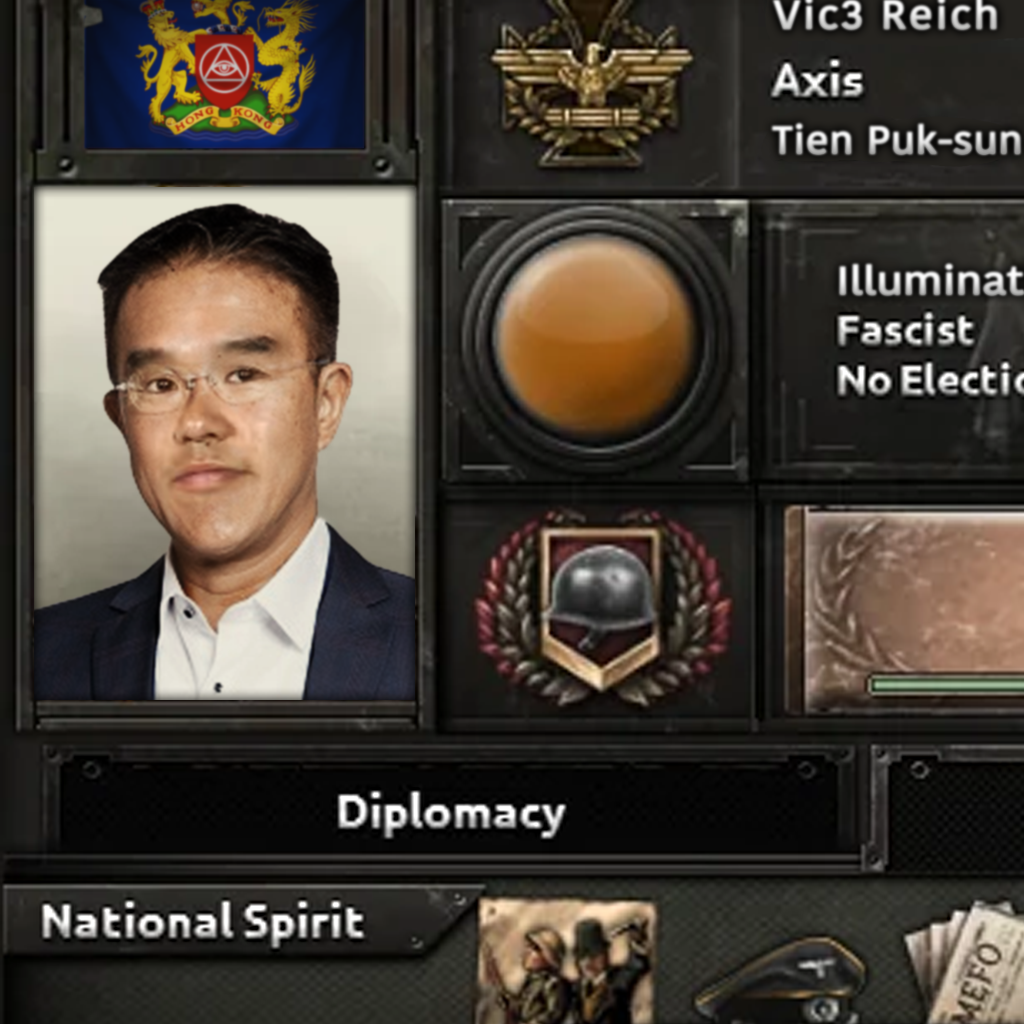Open Tien Puk-sun's leader portrait
This screenshot has width=1024, height=1024.
tap(225, 443)
